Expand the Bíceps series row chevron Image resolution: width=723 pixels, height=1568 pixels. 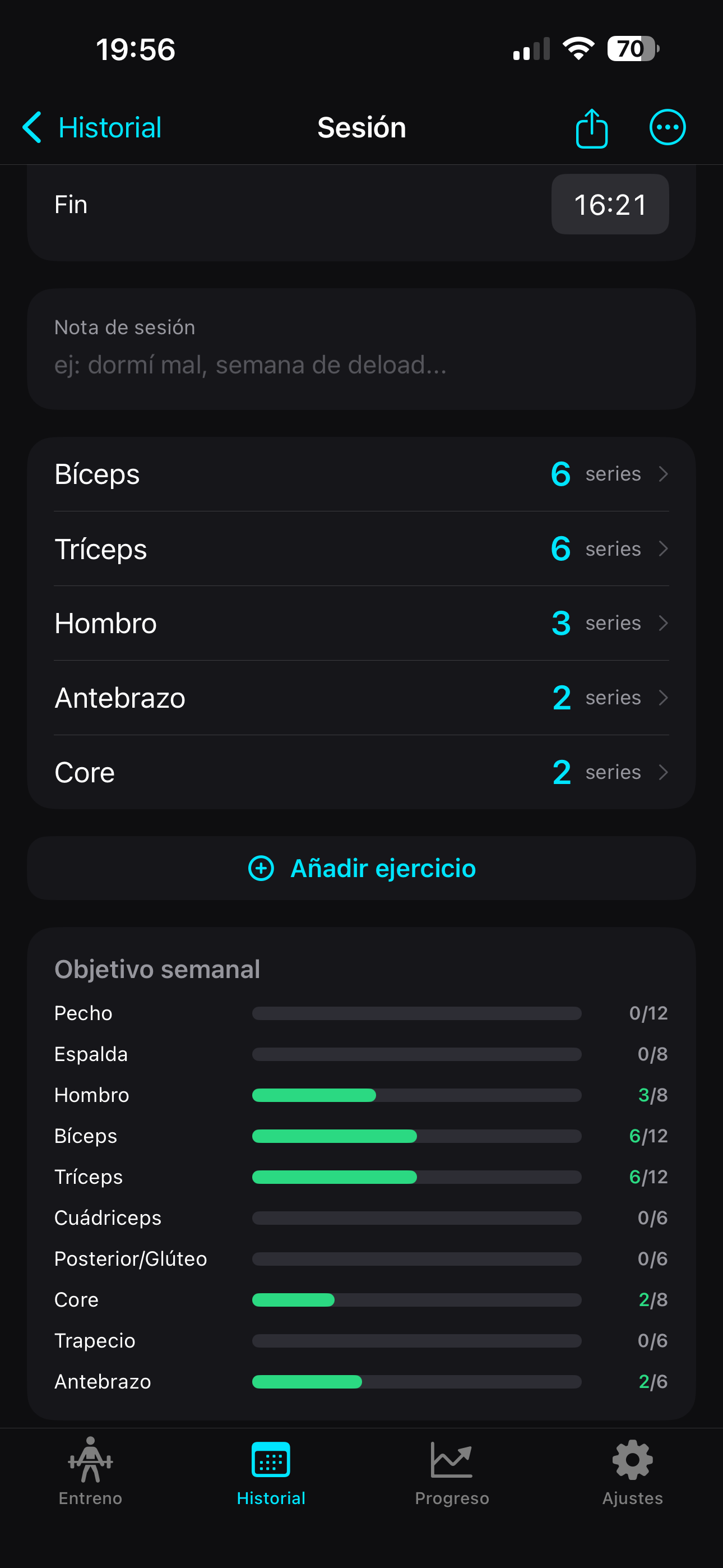coord(664,474)
